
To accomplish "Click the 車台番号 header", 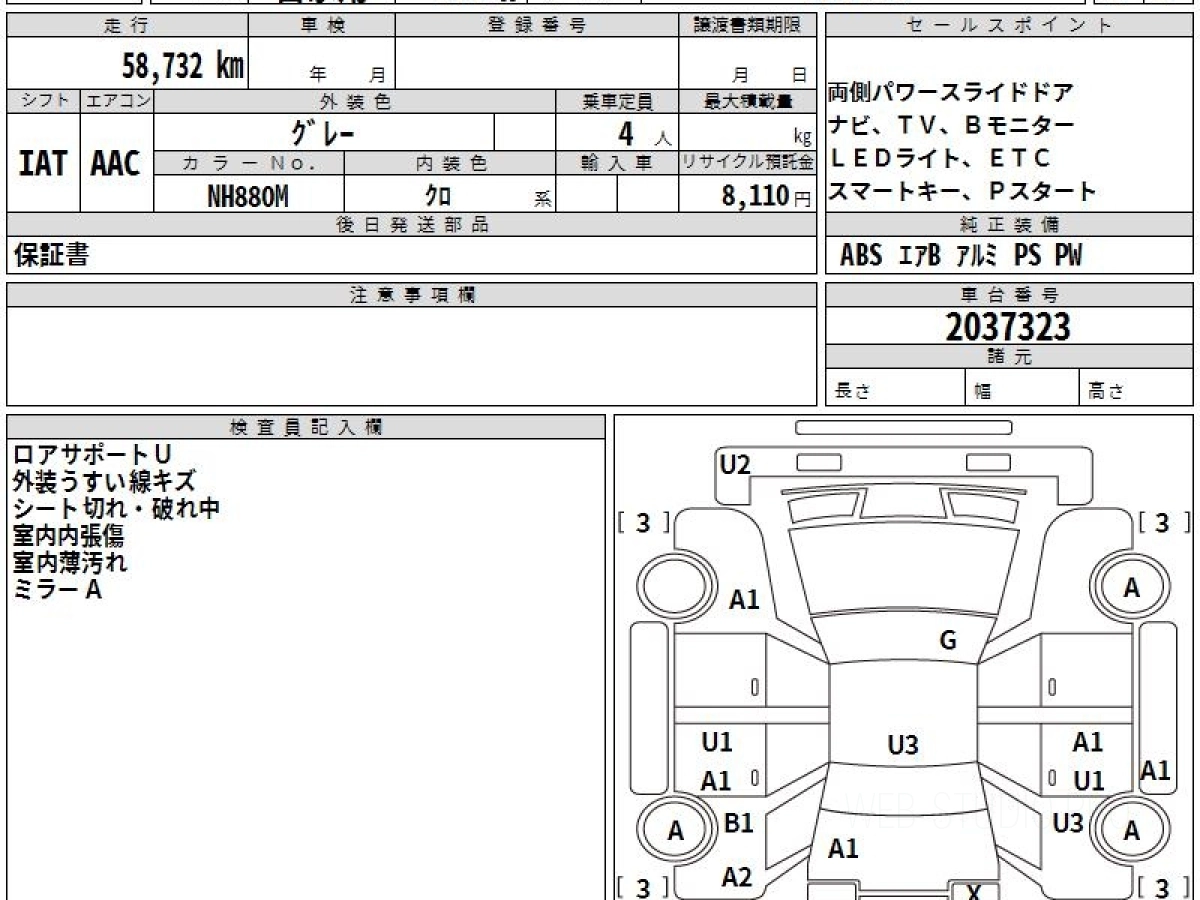I will click(x=1009, y=295).
